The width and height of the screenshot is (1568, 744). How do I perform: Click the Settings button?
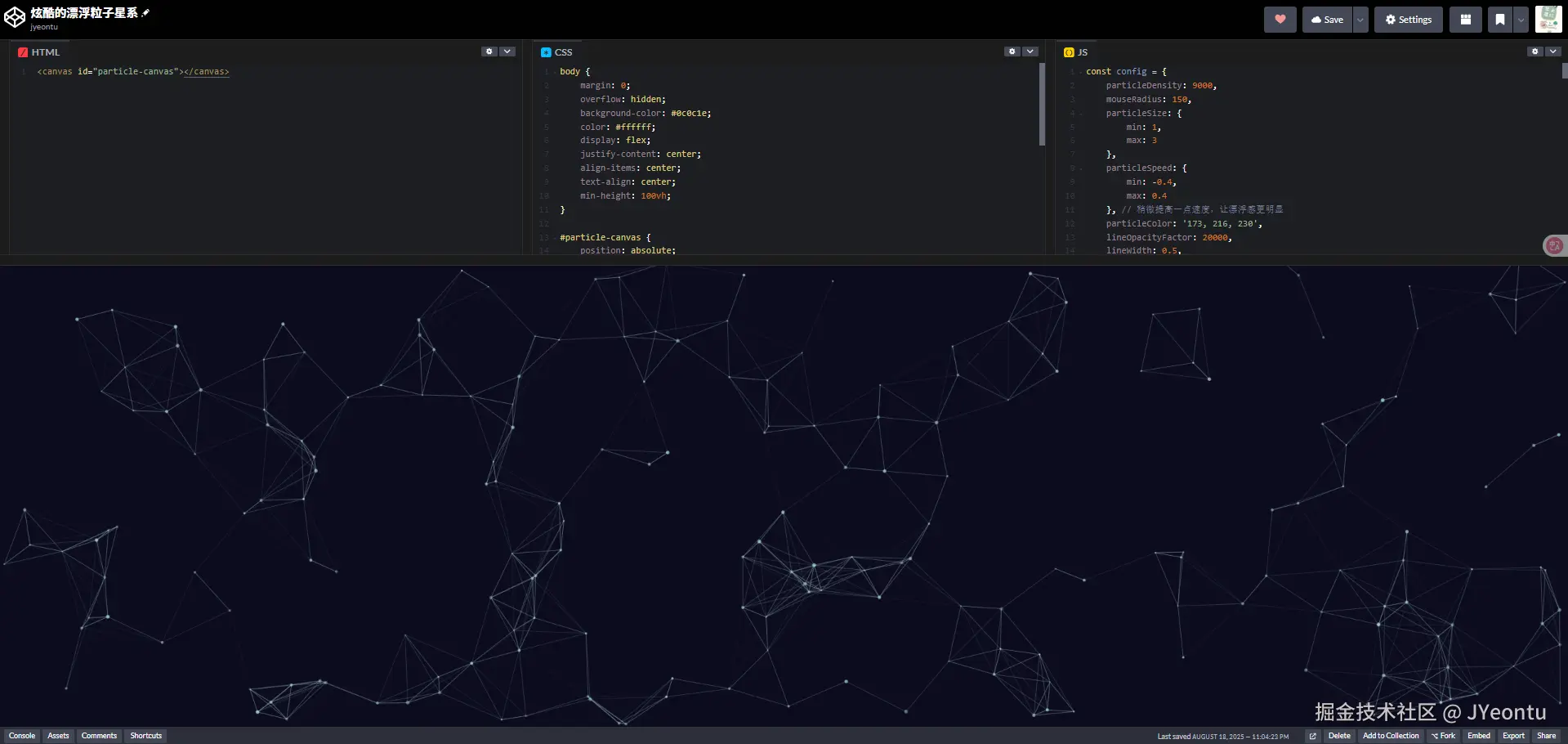coord(1408,20)
